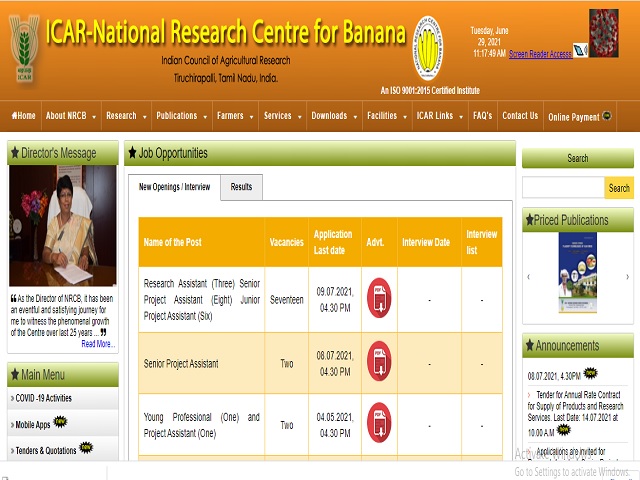Open the coronavirus image in the header
The height and width of the screenshot is (480, 640).
604,33
